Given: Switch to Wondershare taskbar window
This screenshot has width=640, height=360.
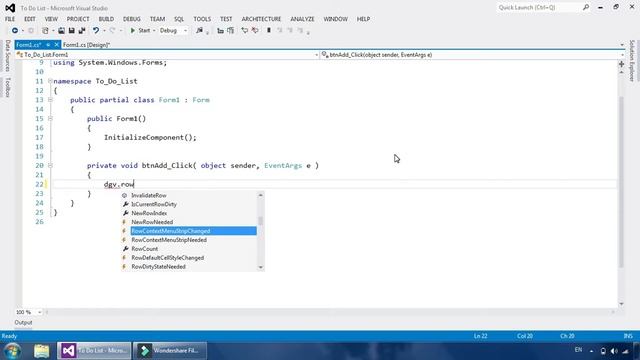Looking at the screenshot, I should coord(170,351).
